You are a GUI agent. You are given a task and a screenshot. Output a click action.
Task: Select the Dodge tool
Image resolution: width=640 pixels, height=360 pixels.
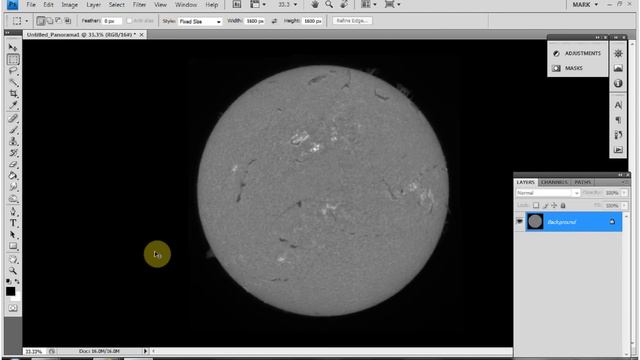click(x=13, y=199)
